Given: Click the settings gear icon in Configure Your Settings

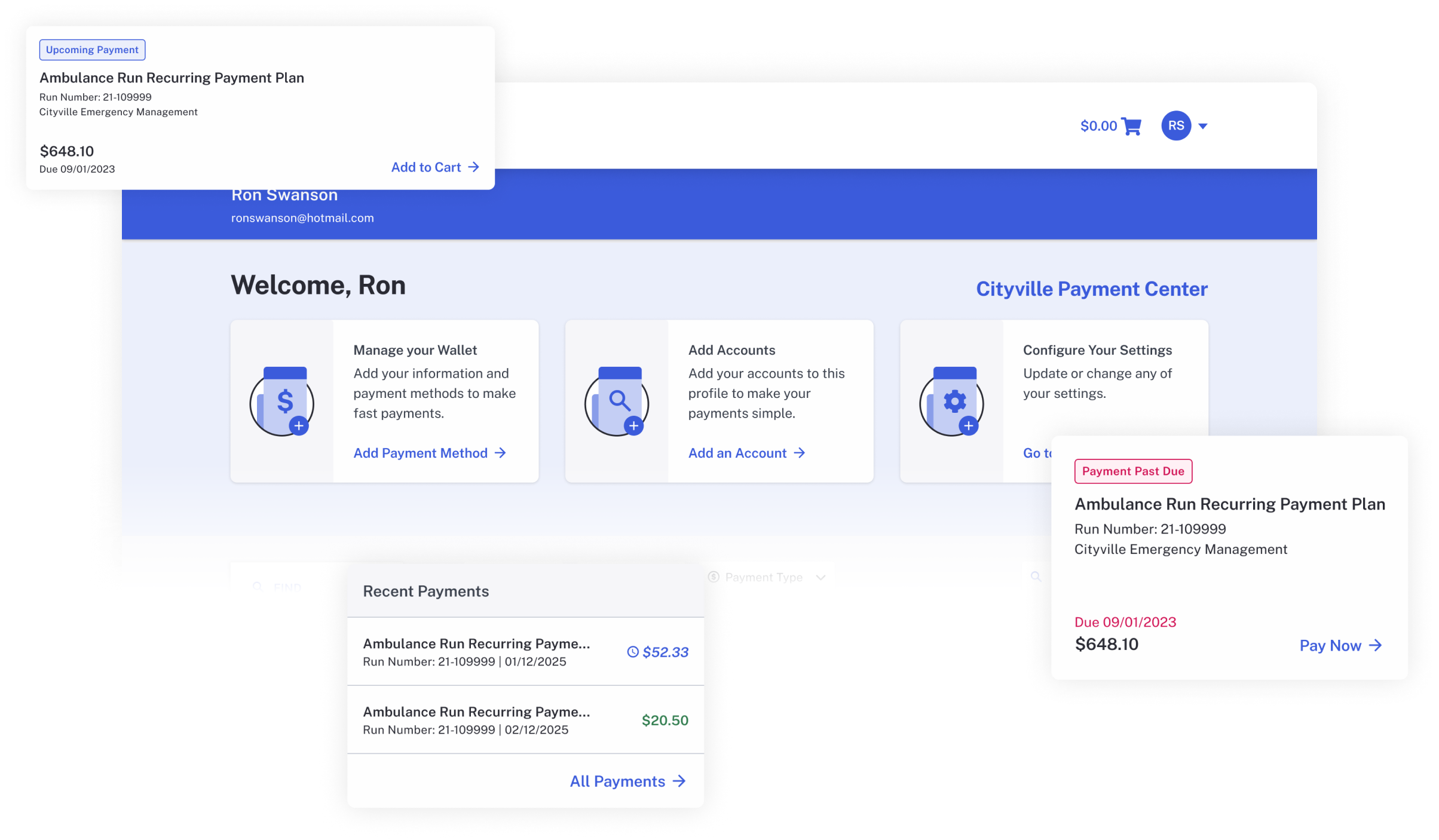Looking at the screenshot, I should pyautogui.click(x=953, y=399).
